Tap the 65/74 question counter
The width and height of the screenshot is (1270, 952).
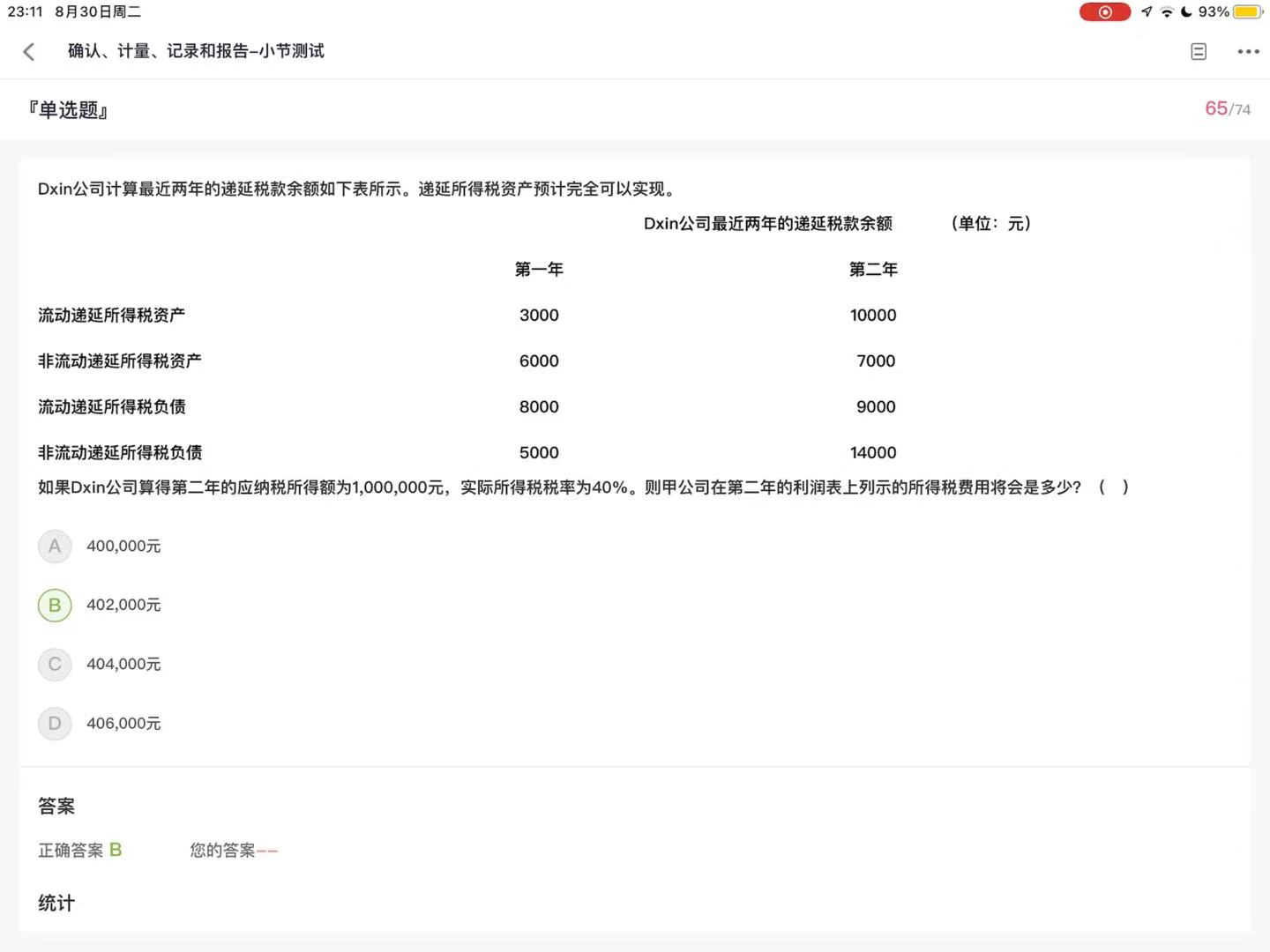(1227, 108)
